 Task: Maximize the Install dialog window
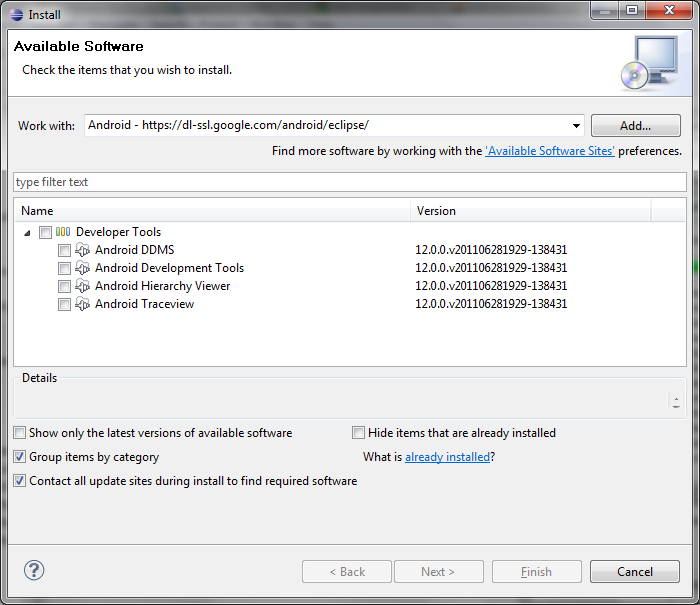(x=632, y=10)
